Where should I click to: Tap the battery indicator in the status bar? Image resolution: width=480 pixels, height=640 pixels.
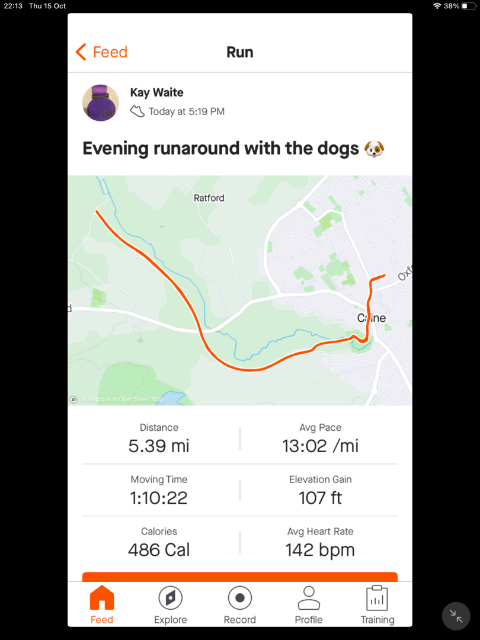(x=469, y=6)
